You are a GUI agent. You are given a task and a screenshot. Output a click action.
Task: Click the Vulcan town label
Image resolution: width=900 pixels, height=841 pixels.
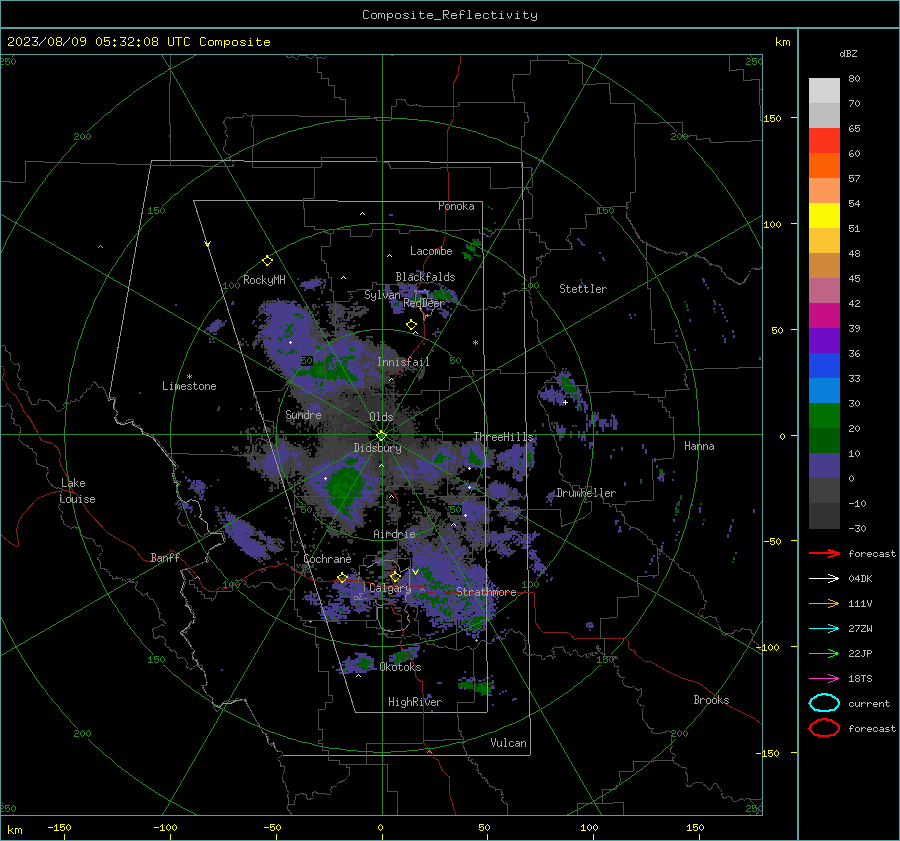tap(508, 743)
